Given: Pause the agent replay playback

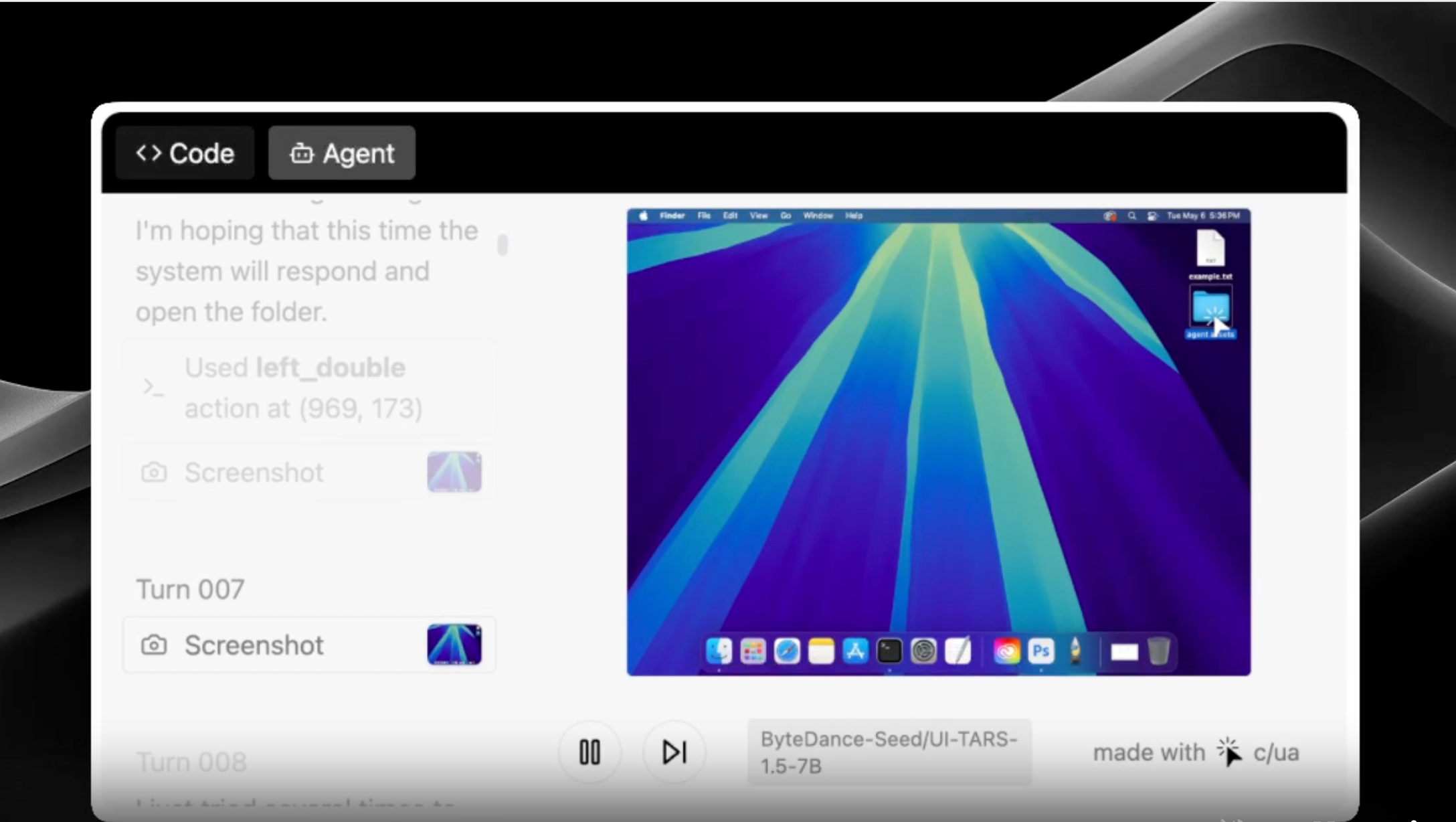Looking at the screenshot, I should coord(589,752).
